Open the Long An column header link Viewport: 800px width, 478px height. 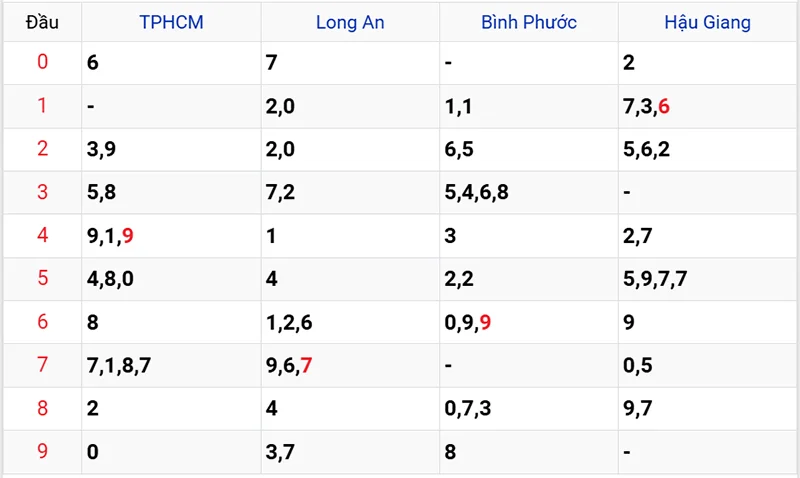click(x=350, y=22)
